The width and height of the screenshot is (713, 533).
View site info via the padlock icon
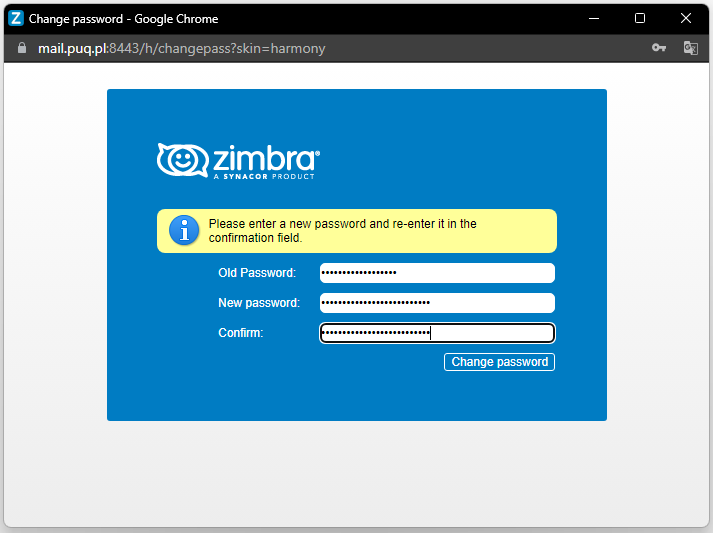point(22,48)
